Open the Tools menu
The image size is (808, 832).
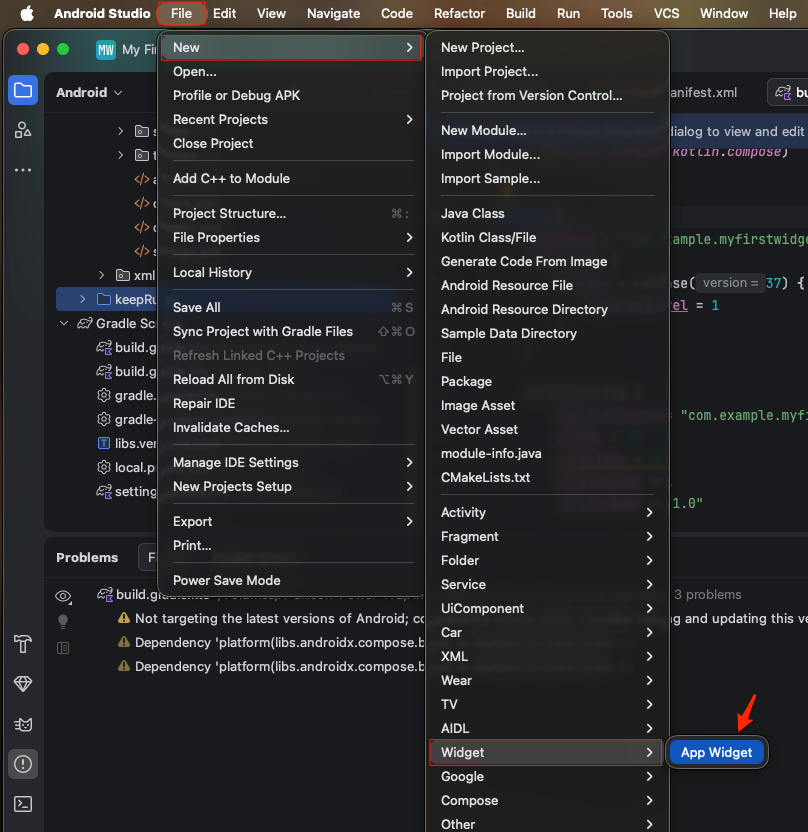pos(616,13)
